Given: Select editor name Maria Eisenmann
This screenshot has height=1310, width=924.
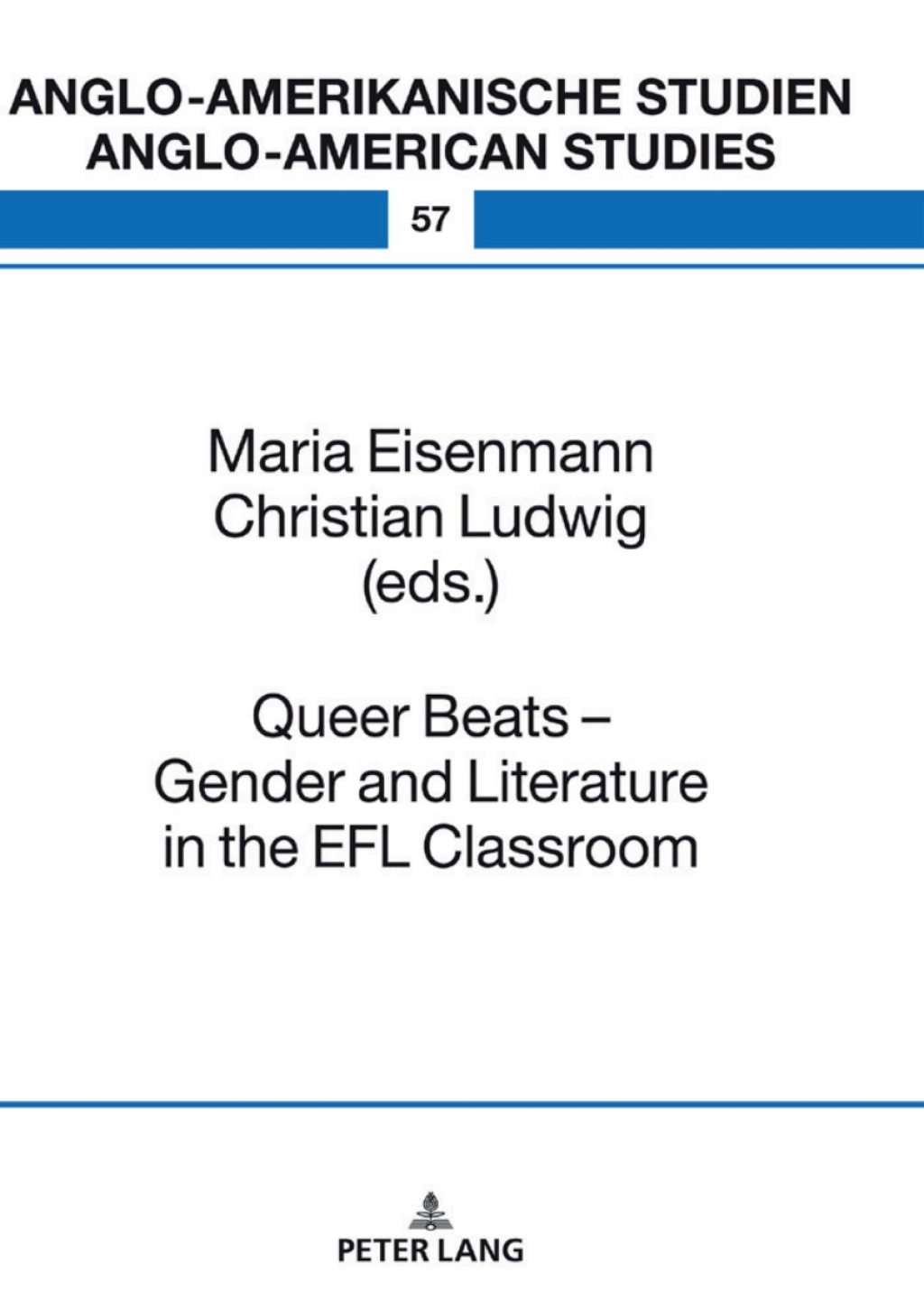Looking at the screenshot, I should coord(430,451).
